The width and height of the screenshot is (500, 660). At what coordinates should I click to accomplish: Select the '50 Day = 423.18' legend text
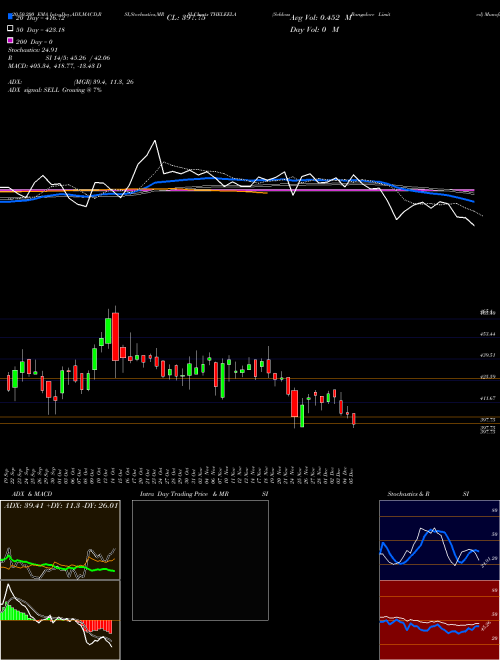(40, 30)
